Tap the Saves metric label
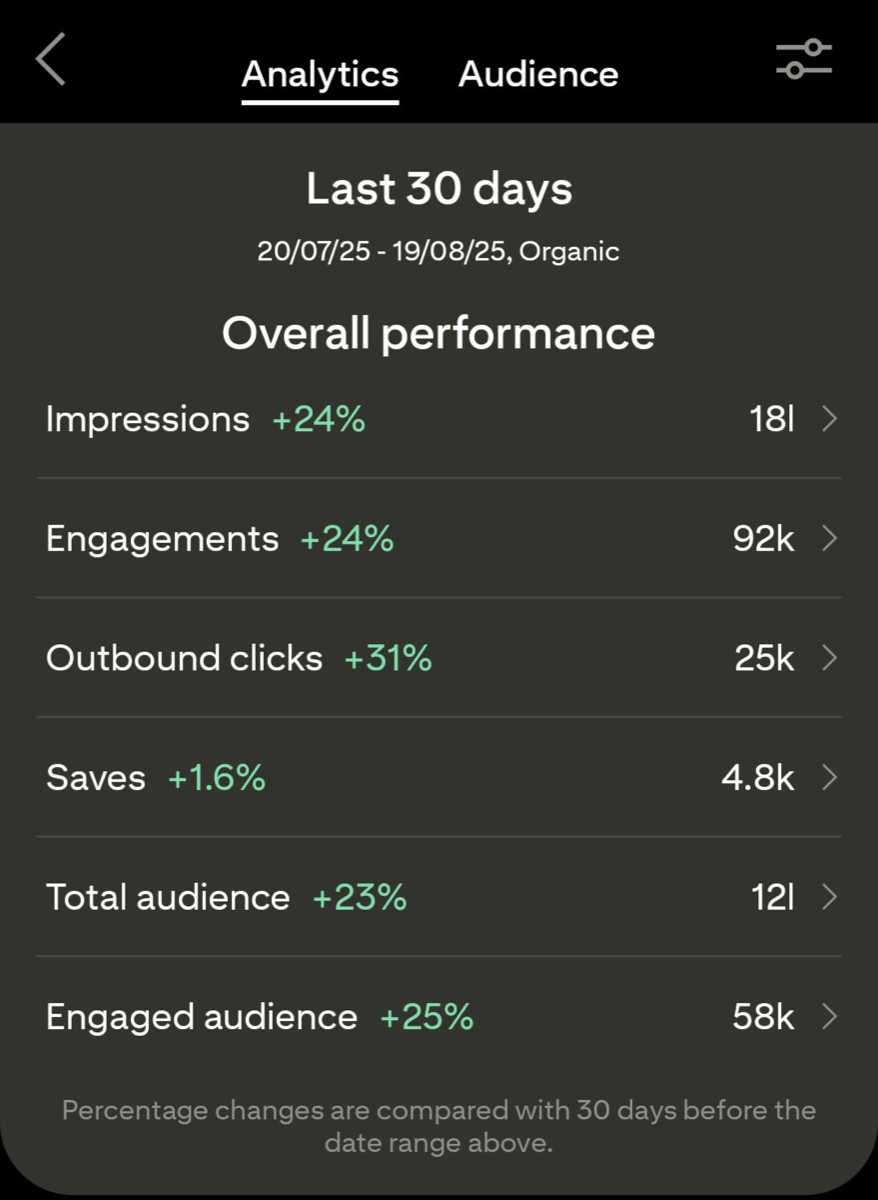 coord(95,777)
